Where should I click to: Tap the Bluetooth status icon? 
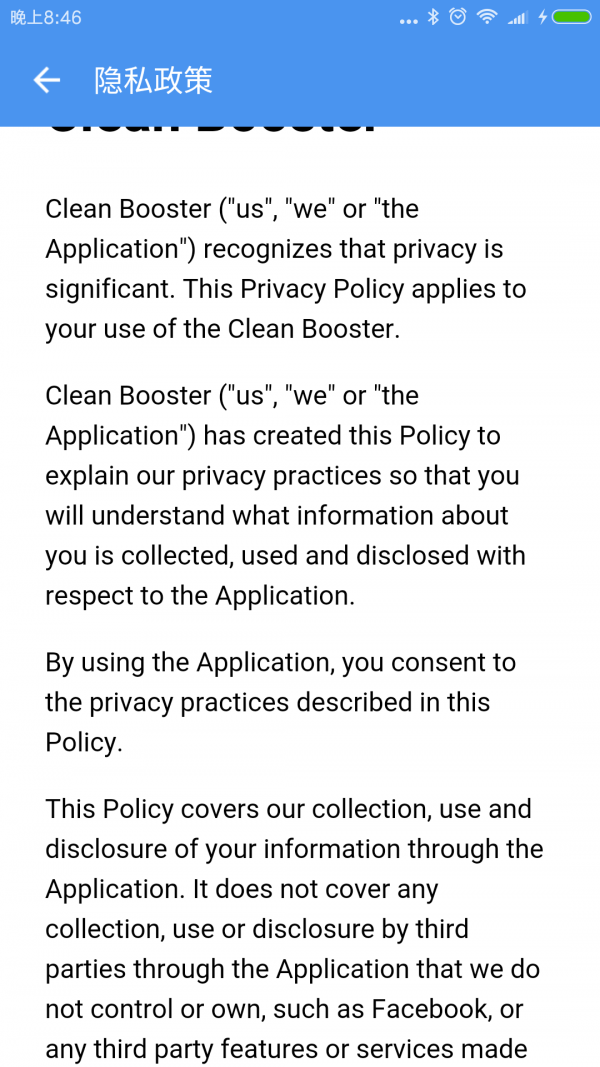(433, 18)
